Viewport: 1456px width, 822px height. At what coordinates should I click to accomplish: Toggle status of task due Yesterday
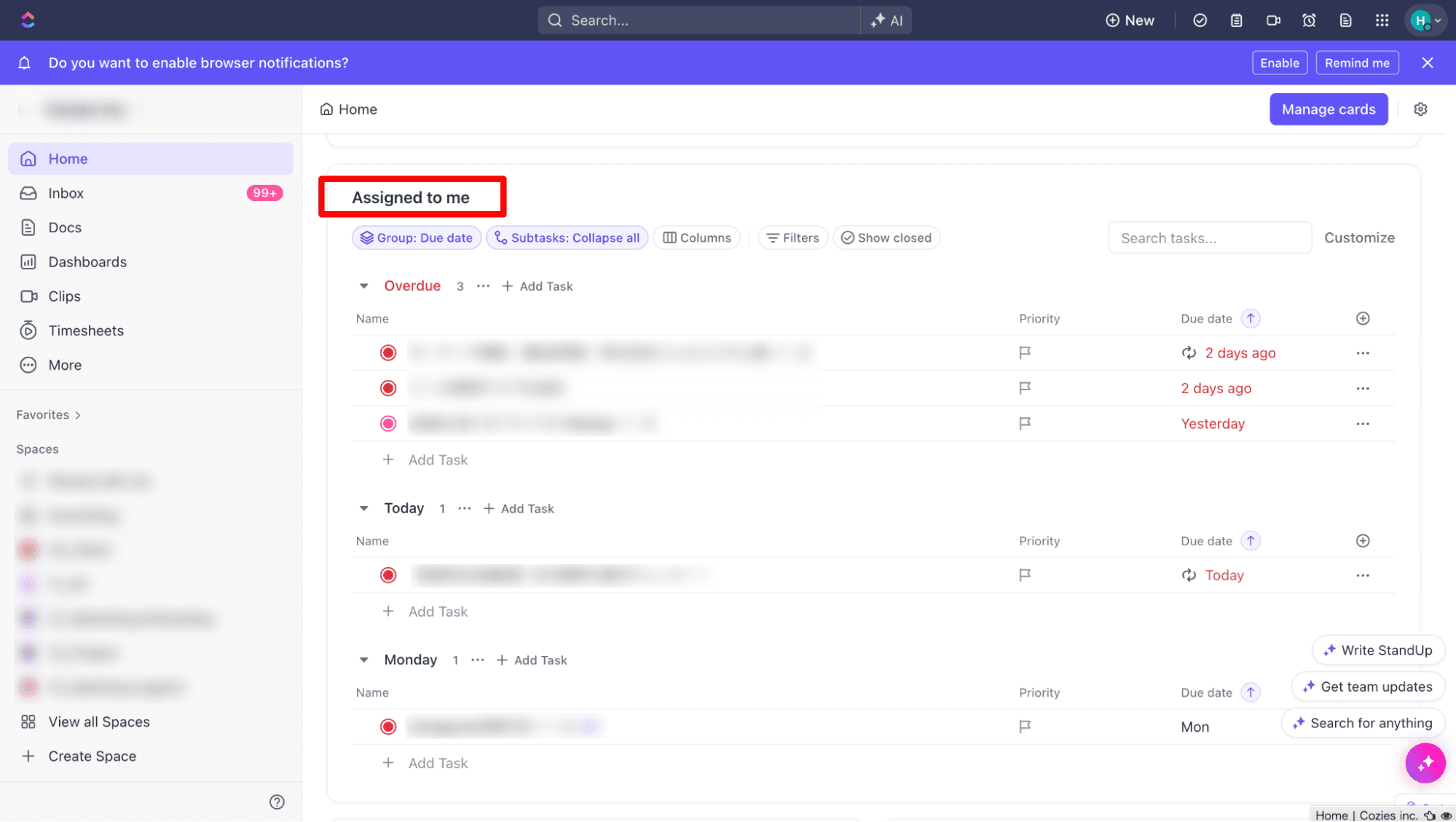(388, 424)
